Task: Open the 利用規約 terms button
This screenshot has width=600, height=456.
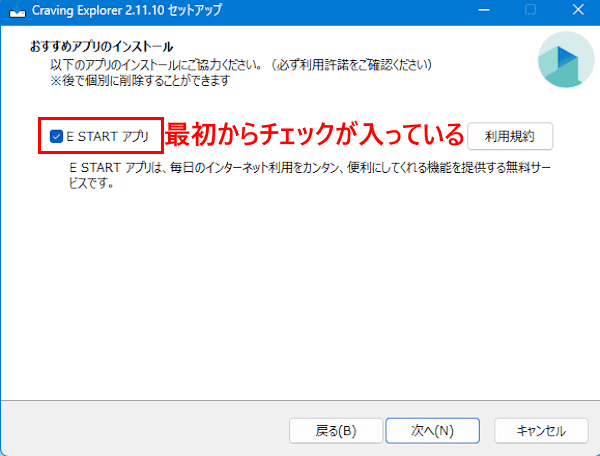Action: [x=510, y=136]
